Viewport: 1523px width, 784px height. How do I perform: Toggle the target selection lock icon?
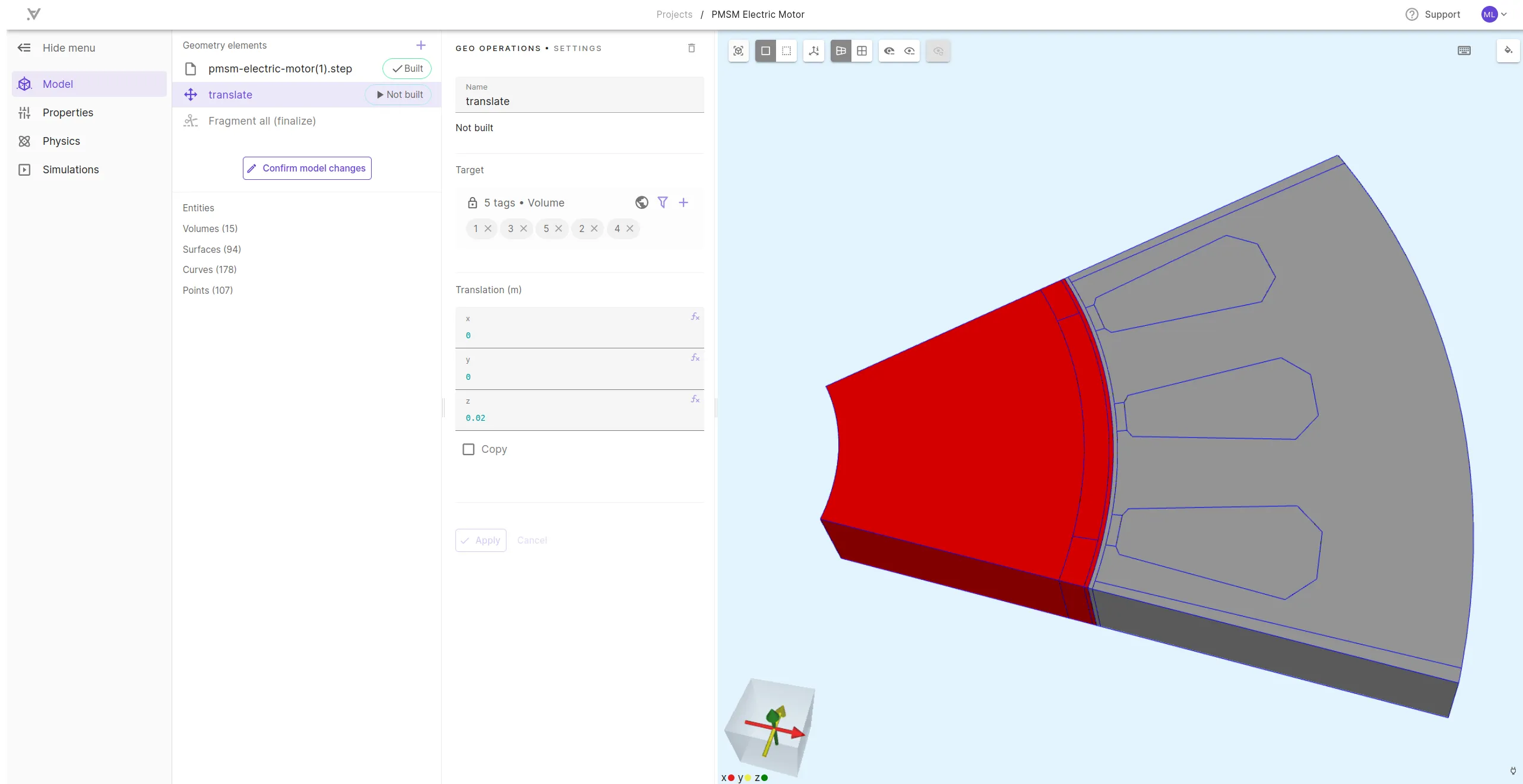click(473, 203)
